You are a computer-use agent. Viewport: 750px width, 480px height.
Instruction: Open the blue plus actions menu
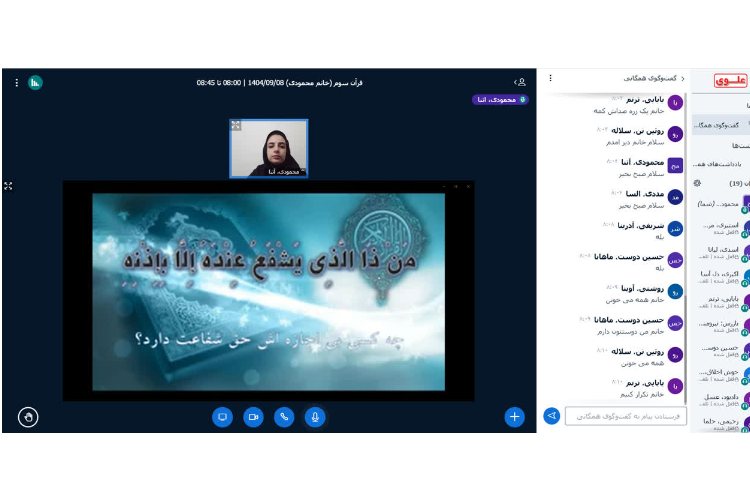pyautogui.click(x=515, y=417)
